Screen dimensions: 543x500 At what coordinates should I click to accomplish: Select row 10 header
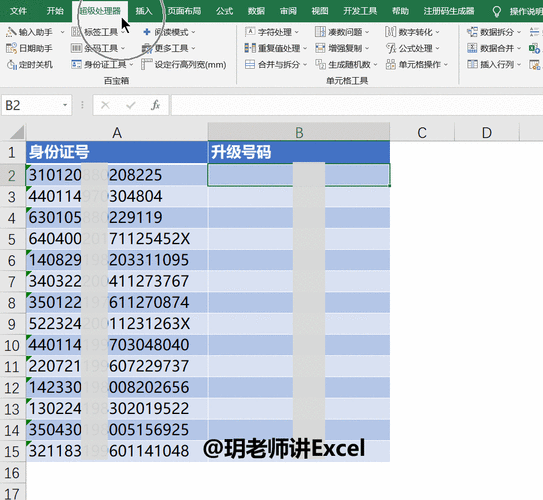click(12, 345)
